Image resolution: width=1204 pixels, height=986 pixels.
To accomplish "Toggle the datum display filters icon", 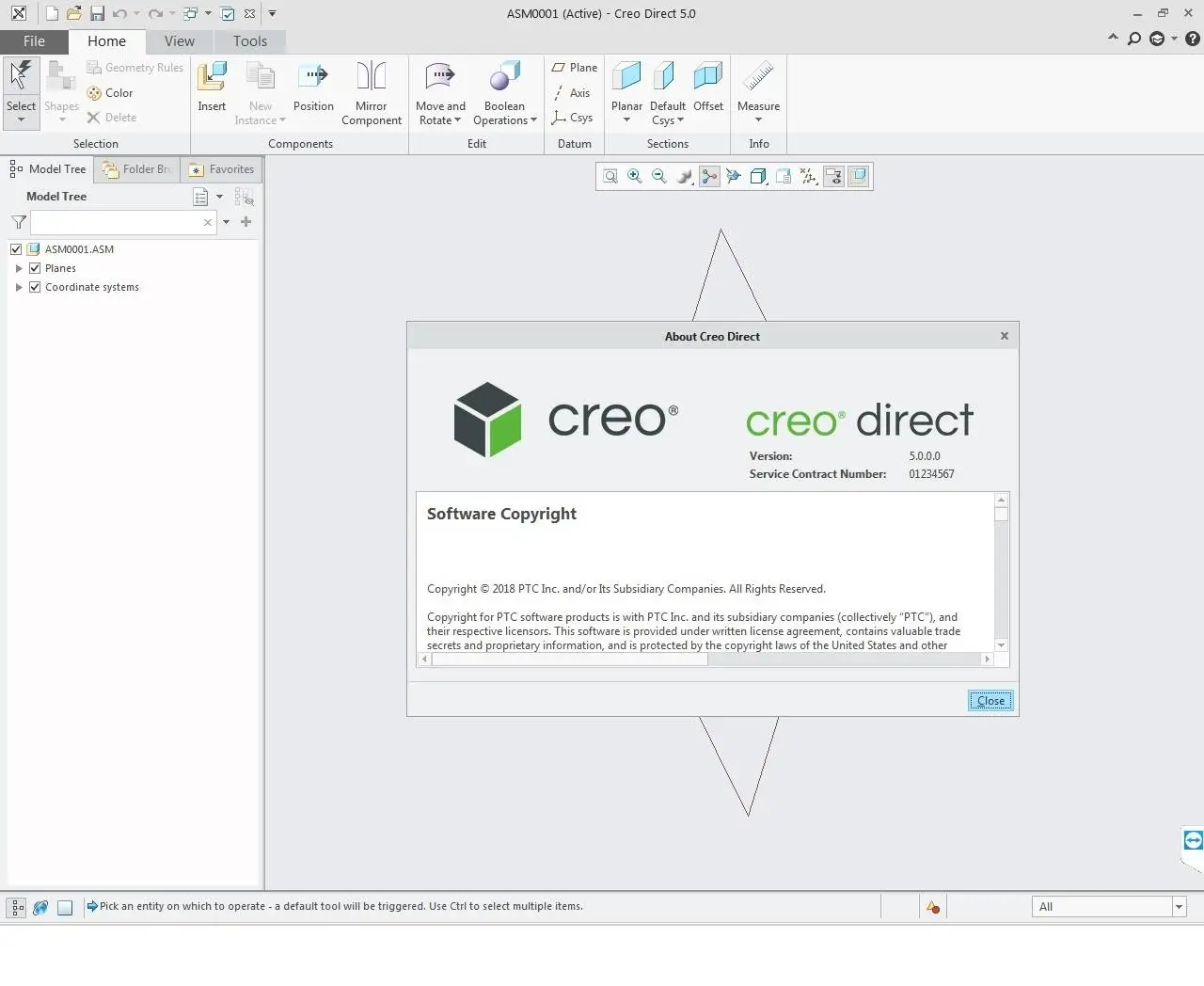I will pos(809,176).
